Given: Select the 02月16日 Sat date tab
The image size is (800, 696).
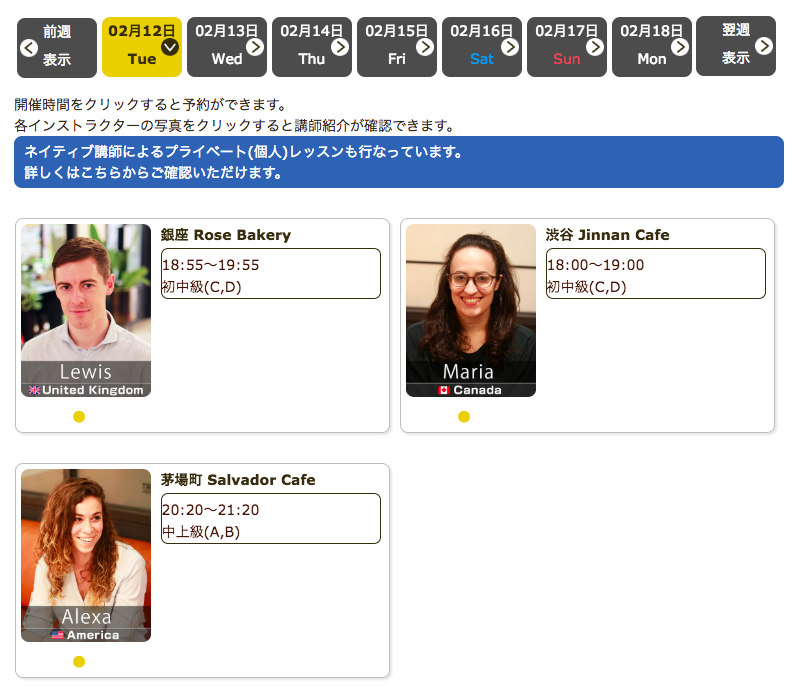Looking at the screenshot, I should [x=481, y=47].
